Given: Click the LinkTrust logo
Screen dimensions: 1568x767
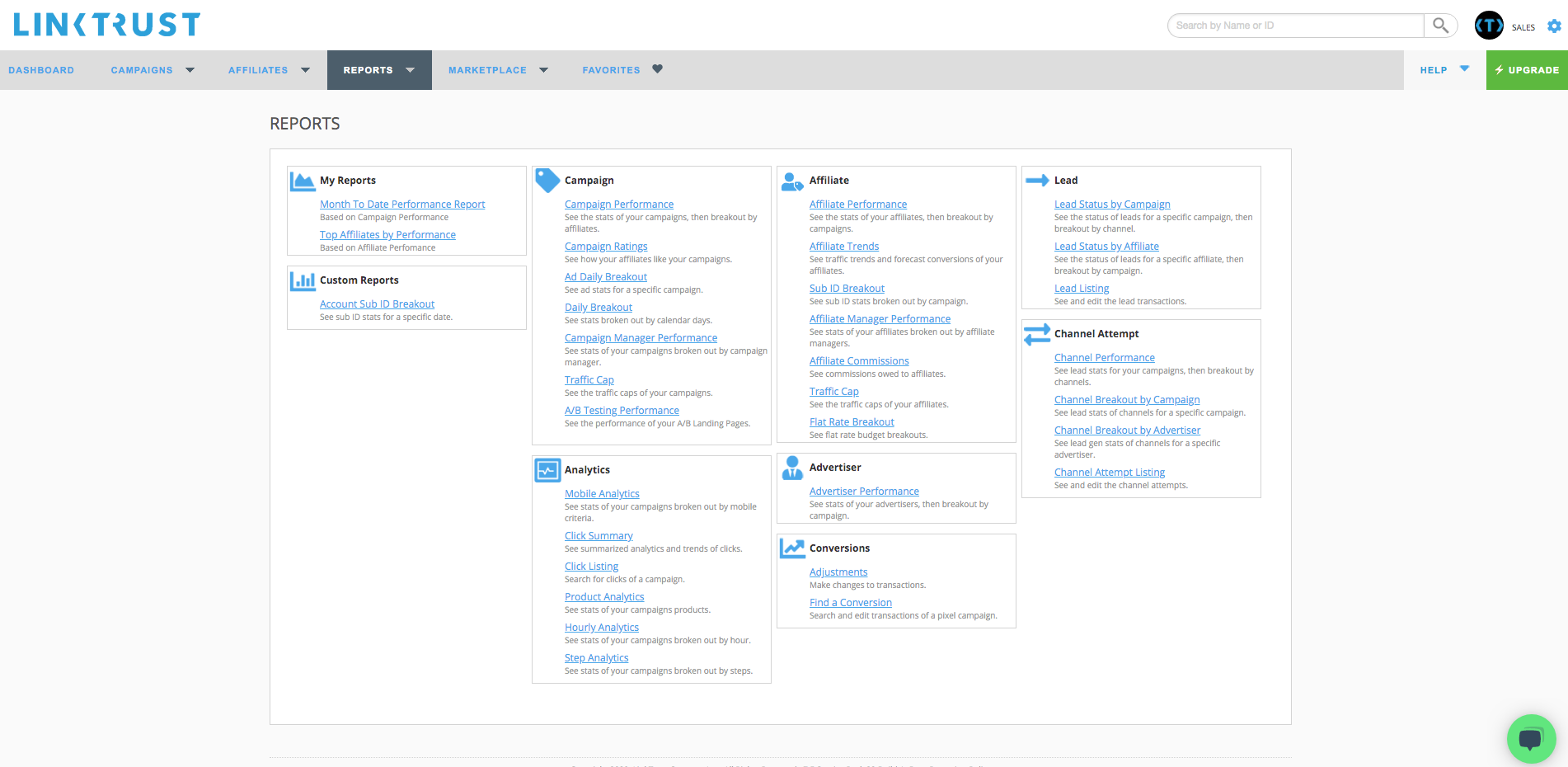Looking at the screenshot, I should tap(107, 25).
